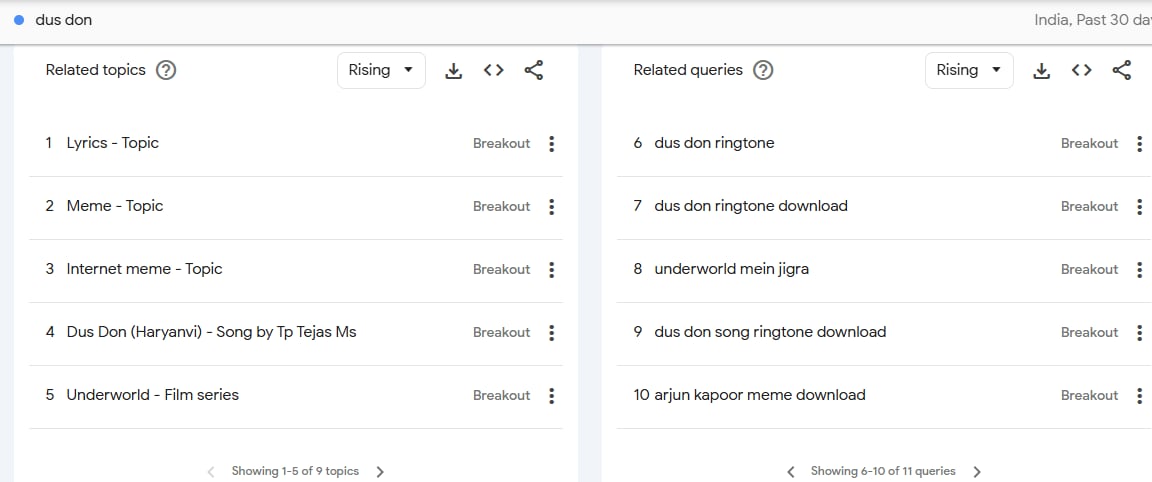
Task: Open help icon next to Related queries
Action: [764, 71]
